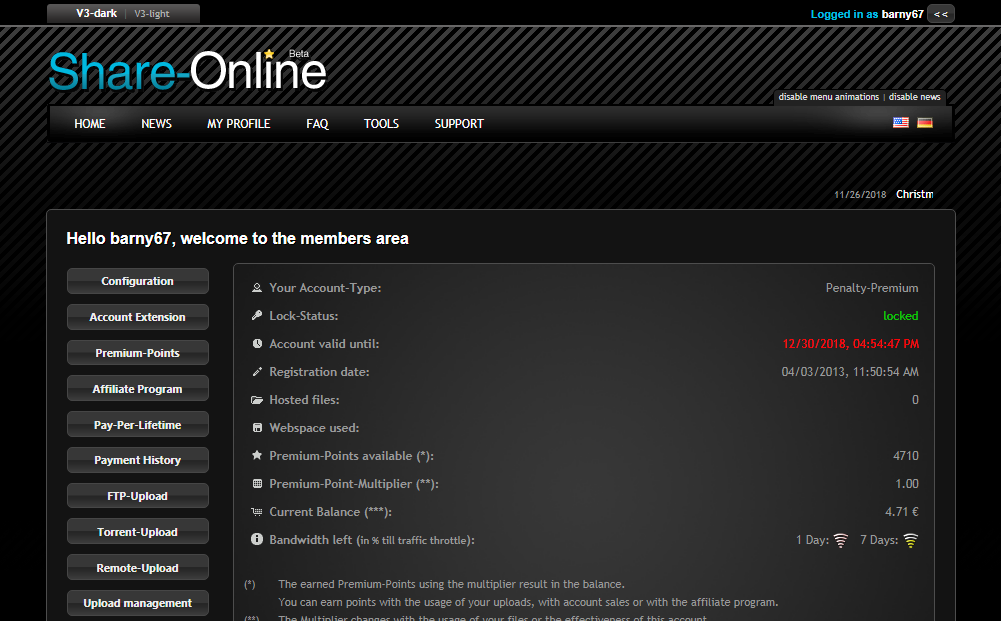Image resolution: width=1001 pixels, height=621 pixels.
Task: Click the green locked status text
Action: pos(901,316)
